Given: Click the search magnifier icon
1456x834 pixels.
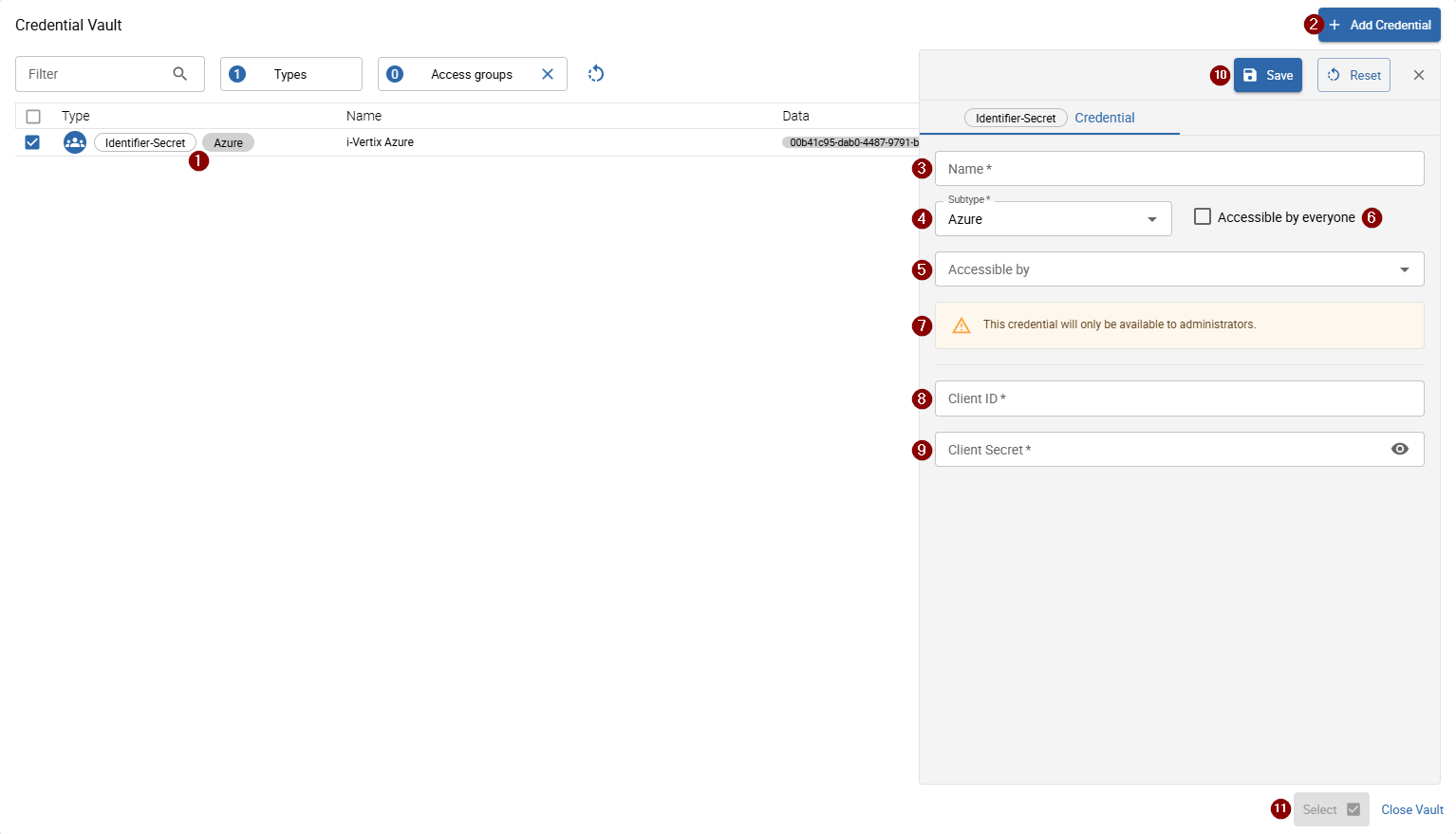Looking at the screenshot, I should click(x=180, y=74).
